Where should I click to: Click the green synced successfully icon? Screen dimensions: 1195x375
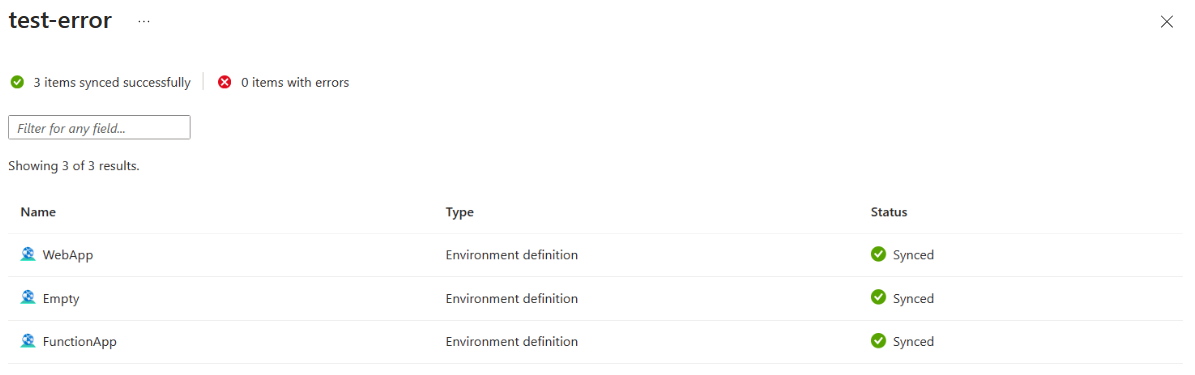tap(17, 82)
